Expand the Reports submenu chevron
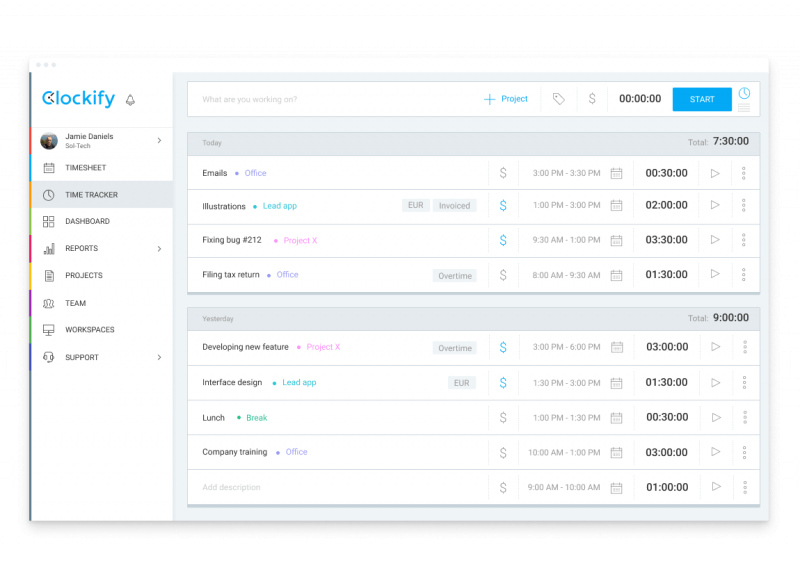Viewport: 800px width, 577px height. coord(160,249)
